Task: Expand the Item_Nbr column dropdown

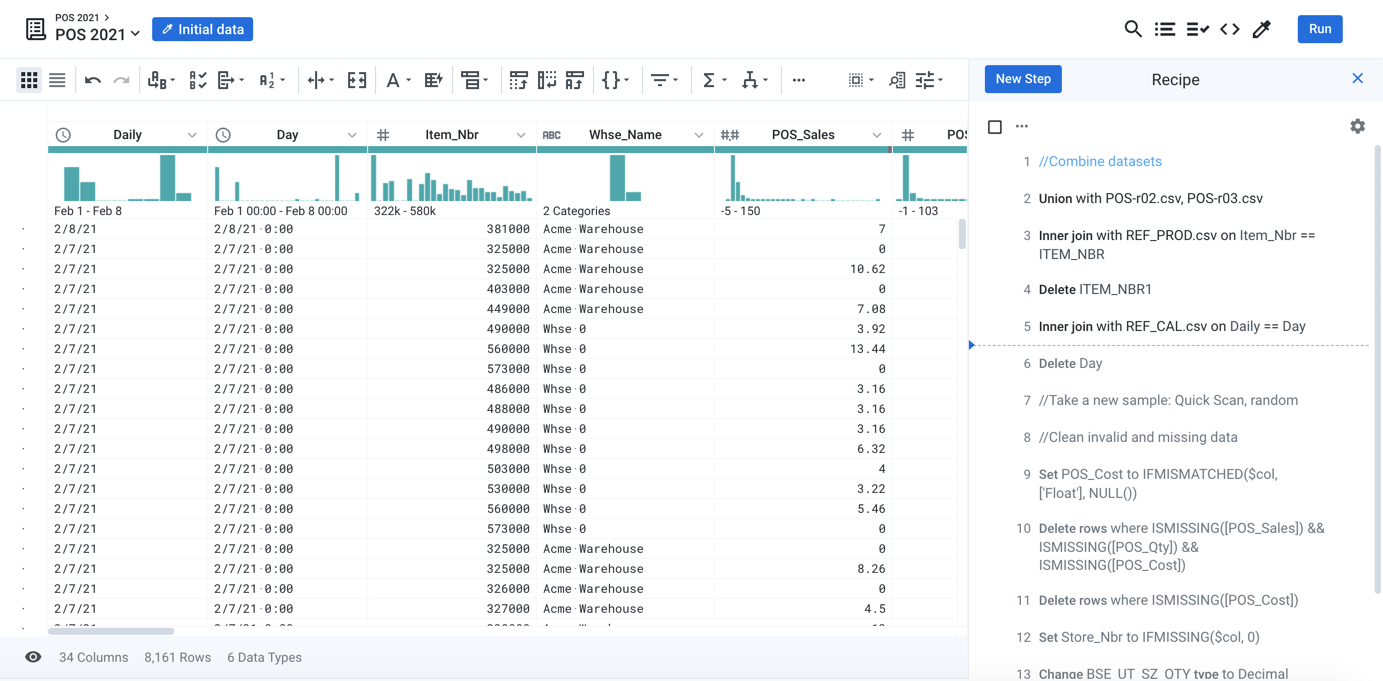Action: coord(521,135)
